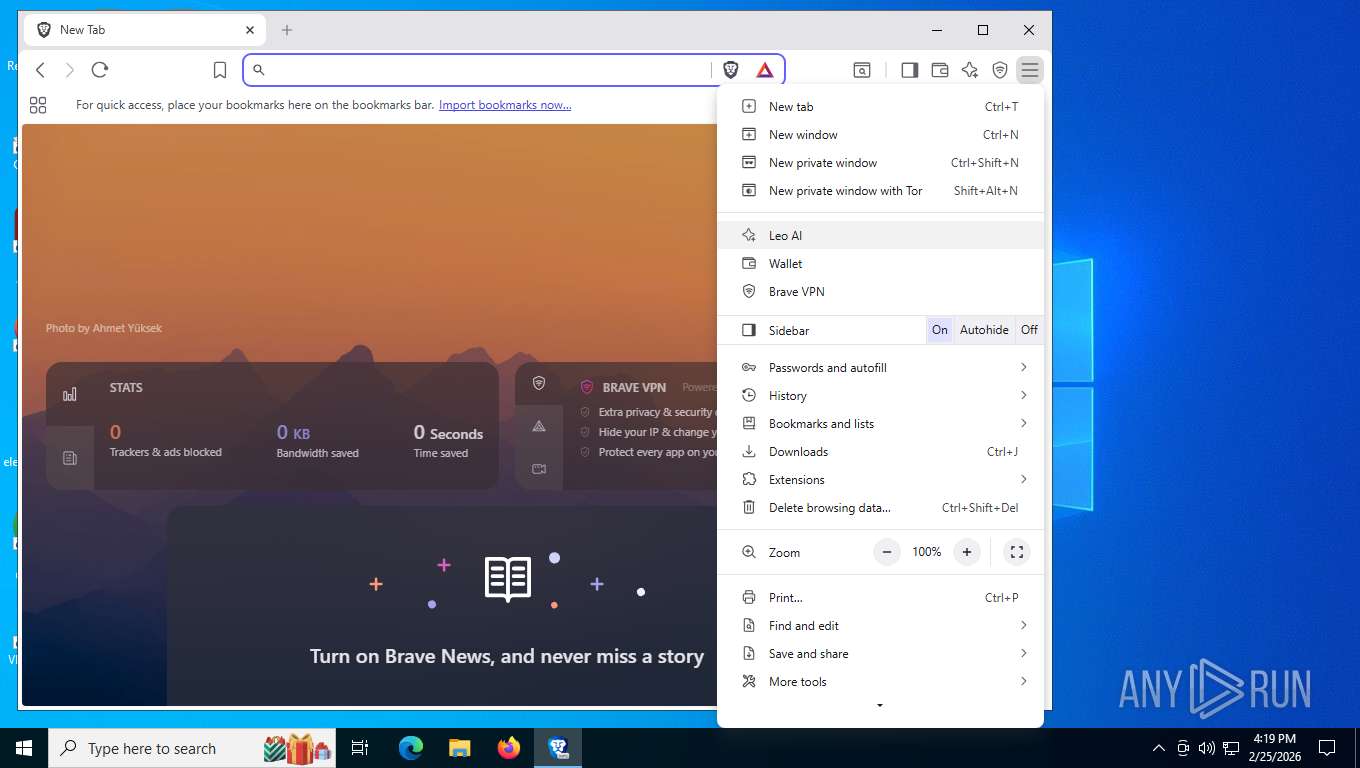Image resolution: width=1360 pixels, height=768 pixels.
Task: Choose Print... from the menu
Action: tap(881, 598)
